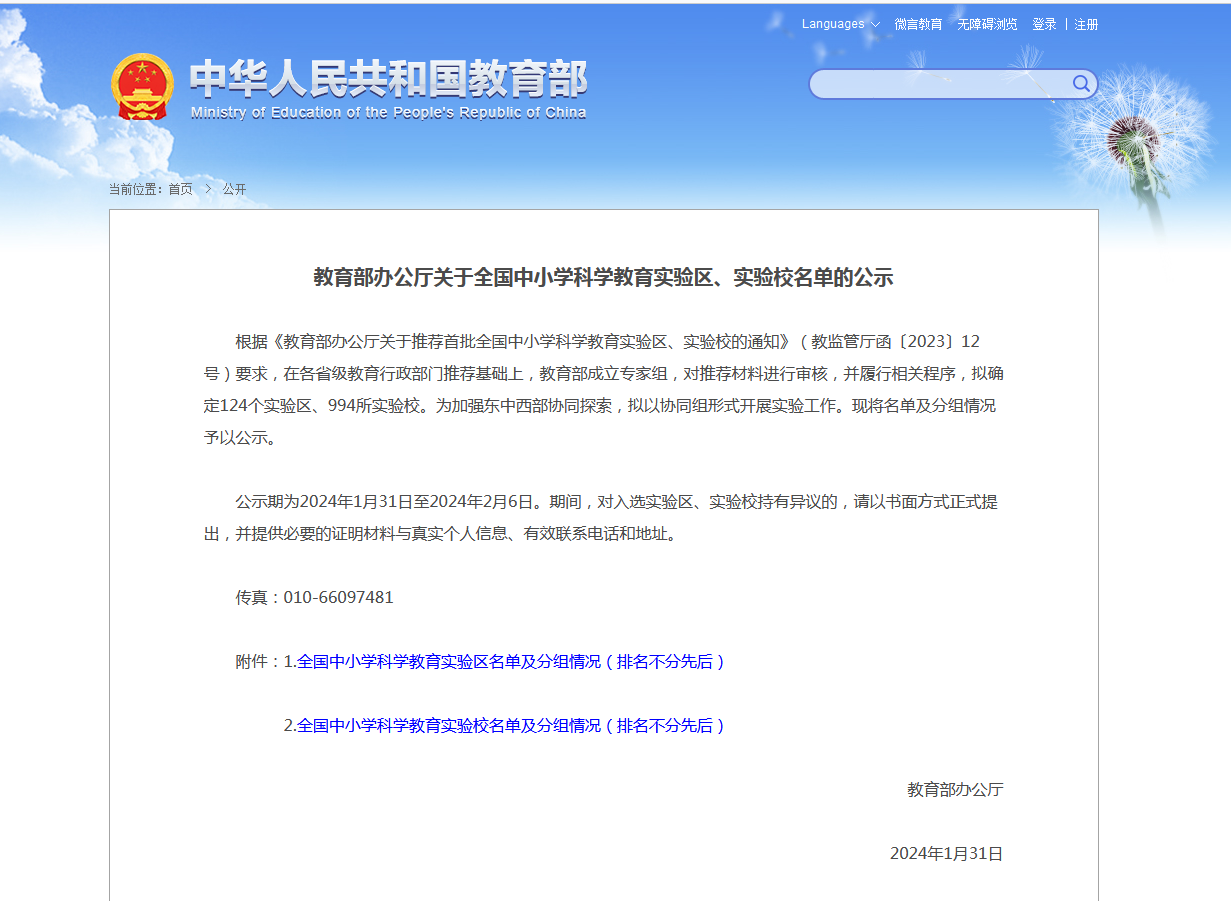1231x901 pixels.
Task: Click the 当前位置 breadcrumb label
Action: (136, 189)
